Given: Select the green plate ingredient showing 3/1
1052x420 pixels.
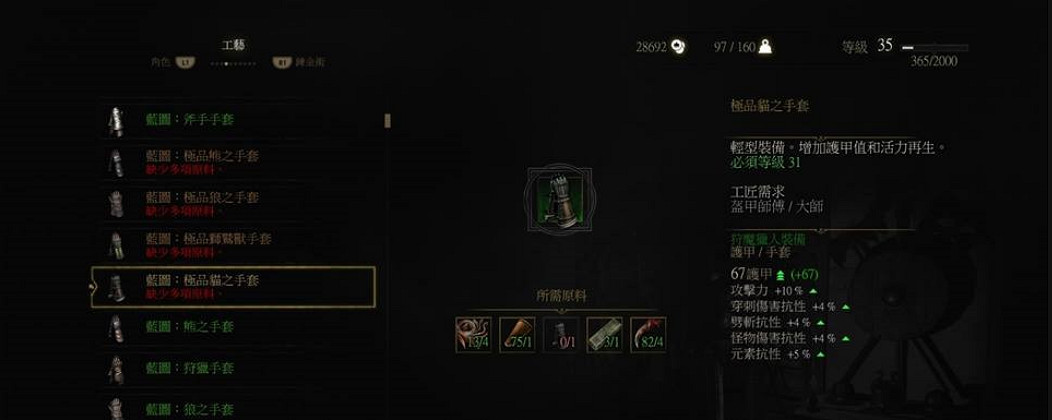Looking at the screenshot, I should point(604,335).
